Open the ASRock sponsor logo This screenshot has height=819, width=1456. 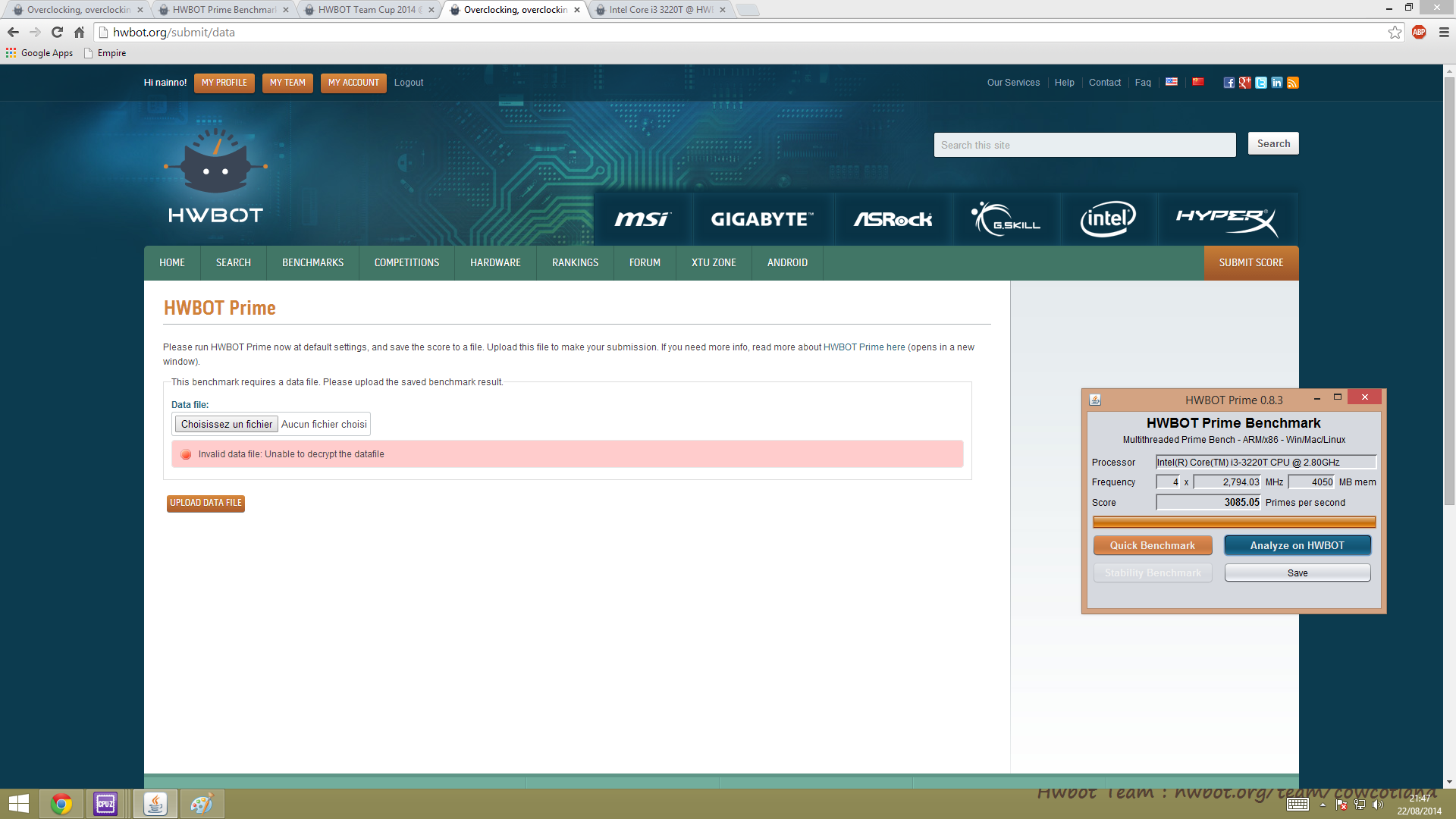click(893, 219)
